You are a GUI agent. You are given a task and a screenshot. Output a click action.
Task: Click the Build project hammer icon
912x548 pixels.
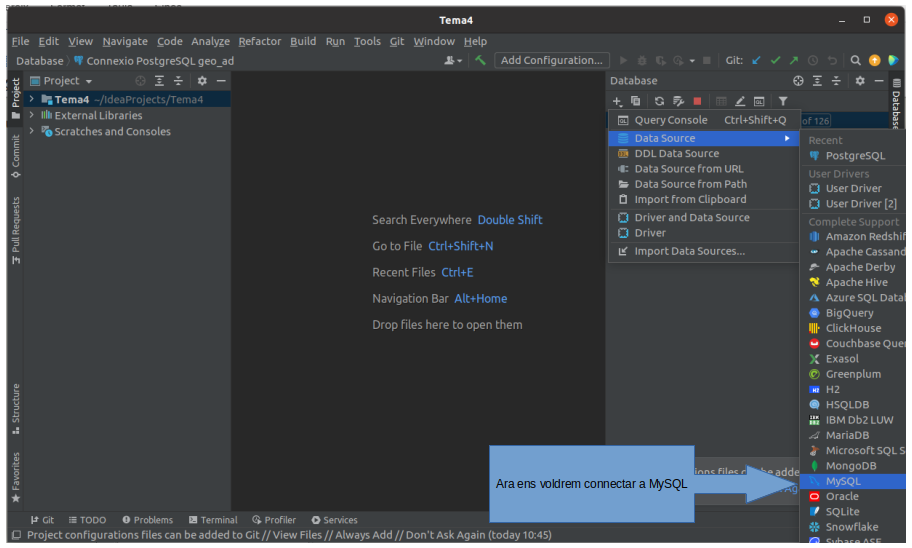pyautogui.click(x=480, y=60)
